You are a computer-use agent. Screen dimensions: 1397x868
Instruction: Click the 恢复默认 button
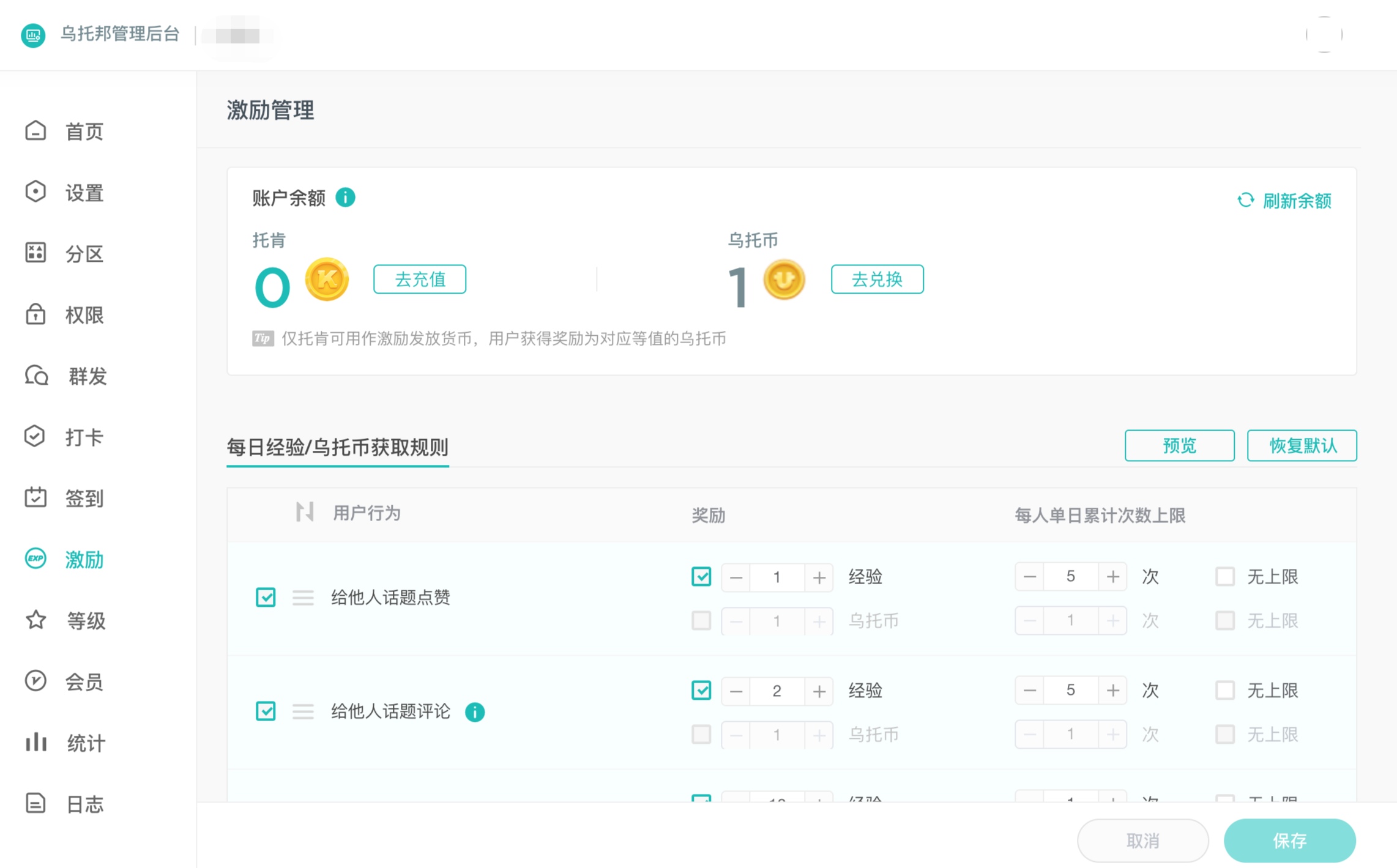point(1302,445)
